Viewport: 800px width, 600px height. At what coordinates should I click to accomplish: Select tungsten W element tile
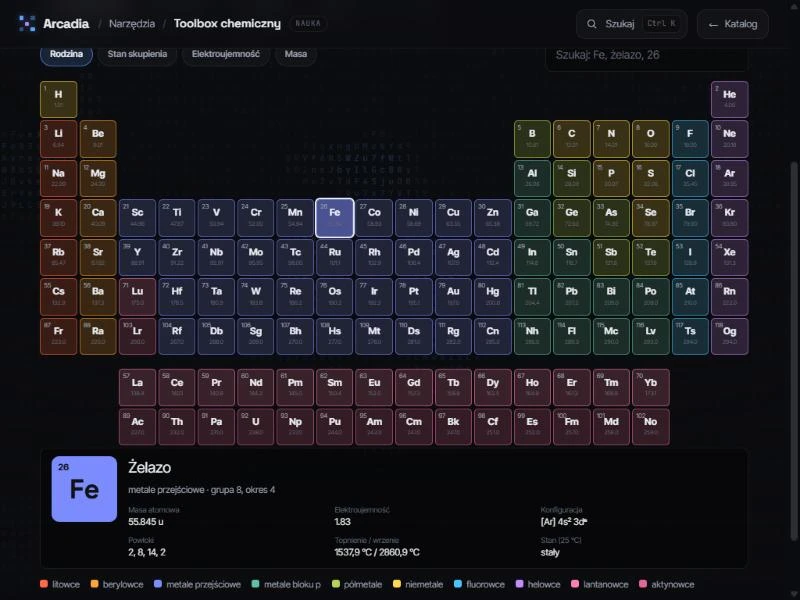(x=256, y=297)
